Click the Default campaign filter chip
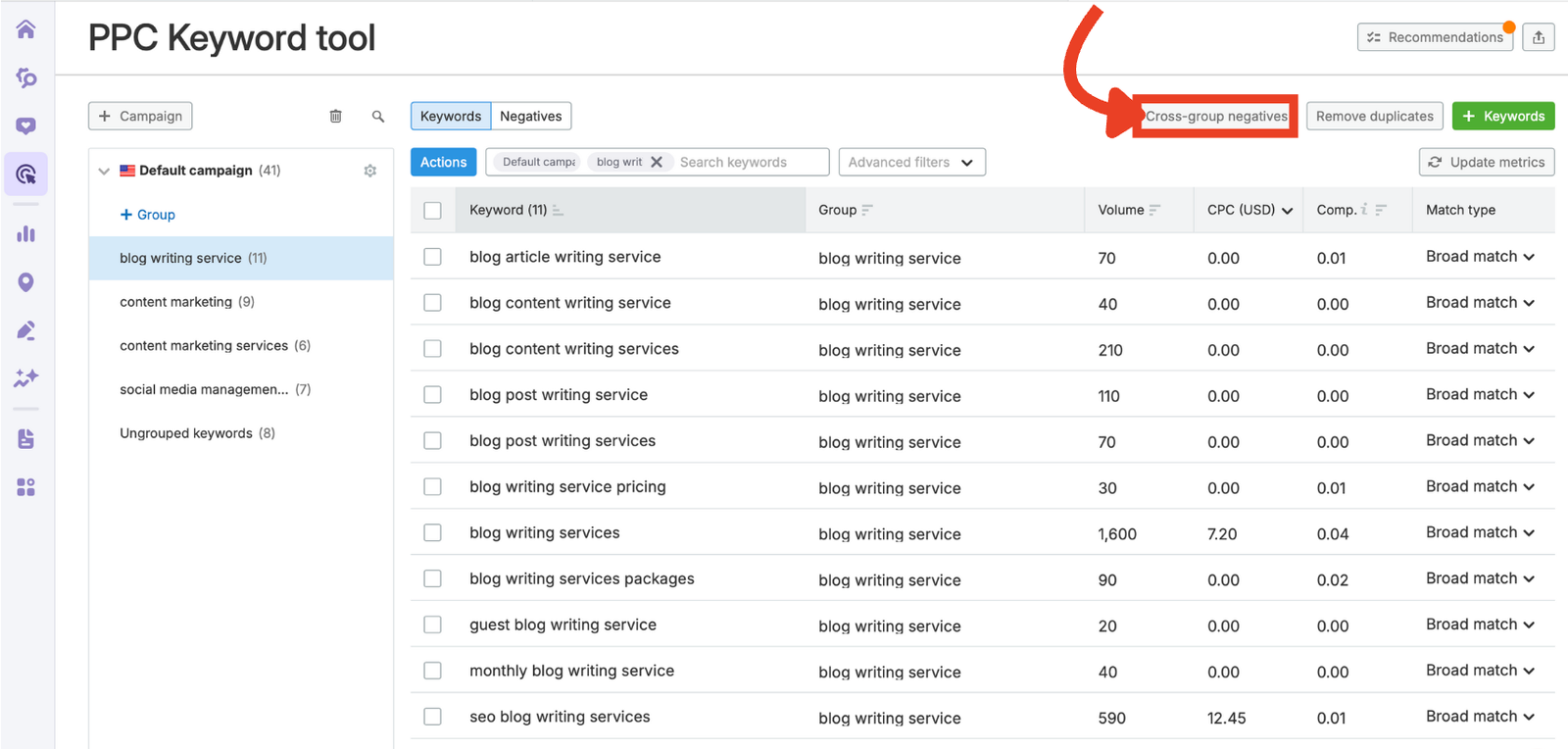Image resolution: width=1568 pixels, height=749 pixels. (537, 162)
